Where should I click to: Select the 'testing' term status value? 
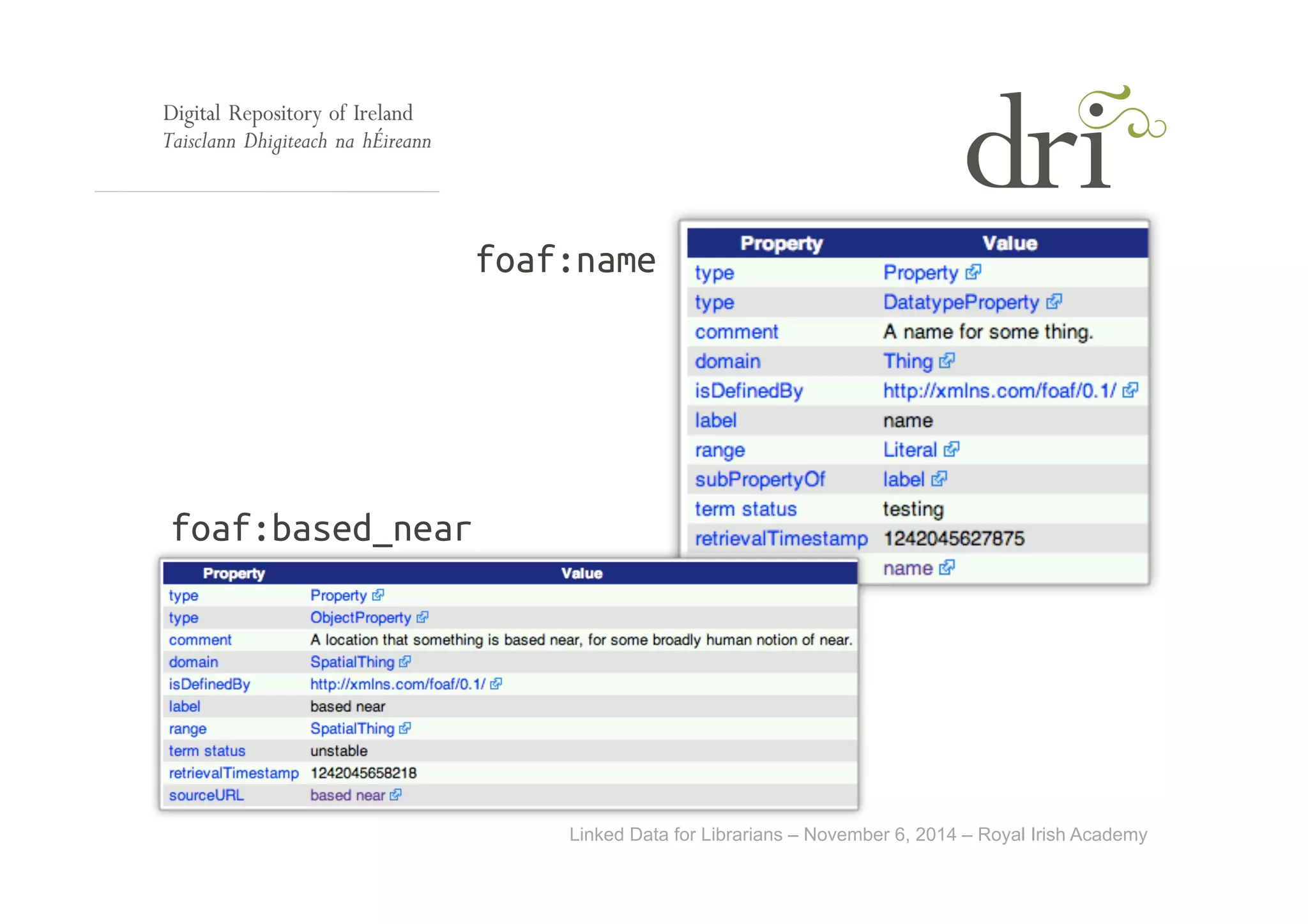pos(913,510)
